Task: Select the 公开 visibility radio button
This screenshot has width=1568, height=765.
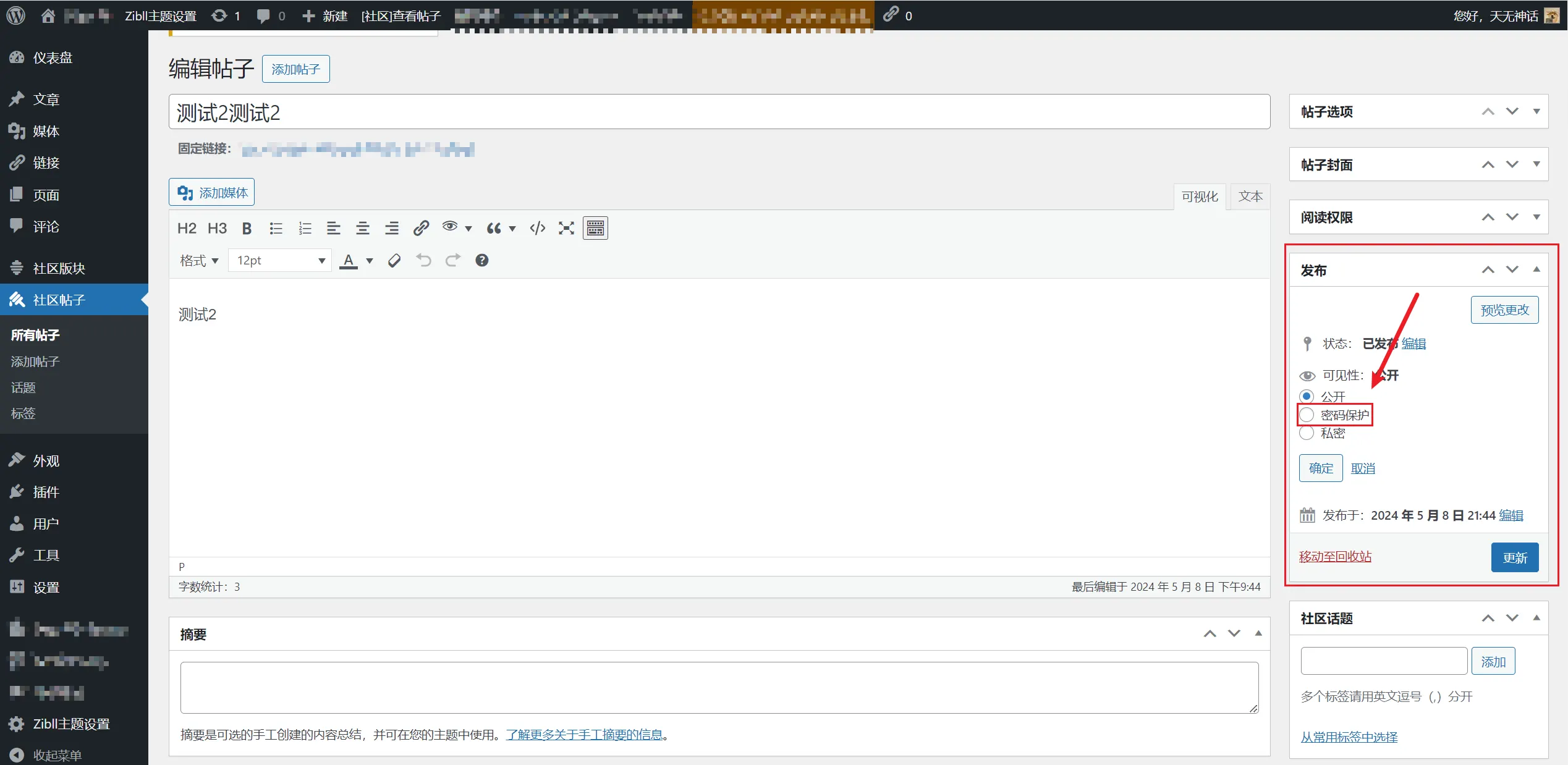Action: pyautogui.click(x=1306, y=396)
